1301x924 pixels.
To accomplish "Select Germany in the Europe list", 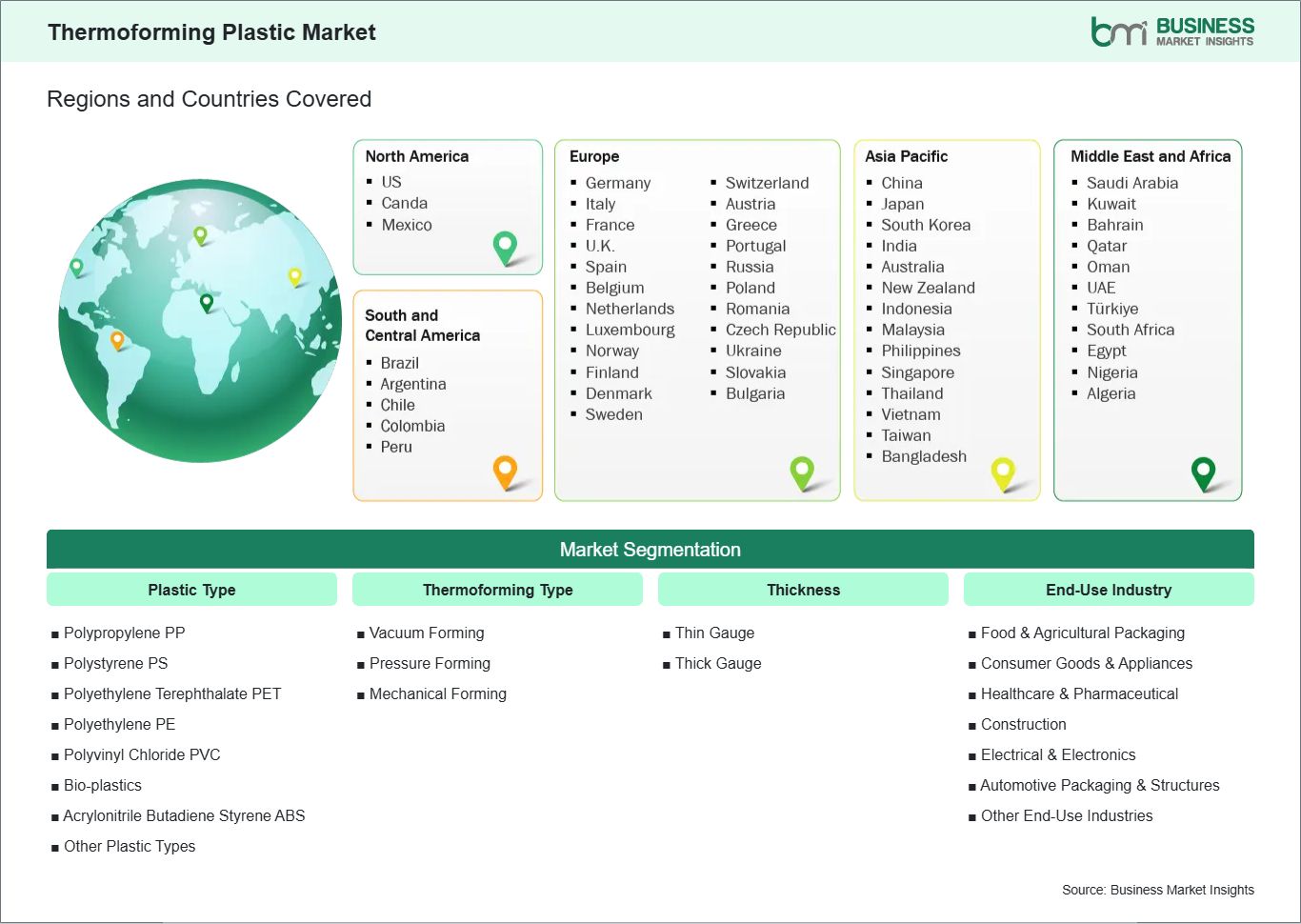I will pyautogui.click(x=618, y=183).
